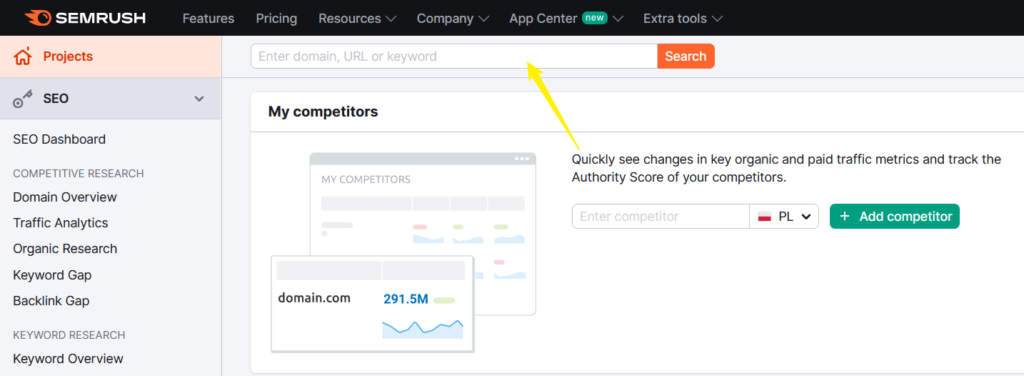Screen dimensions: 1024x376
Task: Expand the App Center menu
Action: coord(566,18)
